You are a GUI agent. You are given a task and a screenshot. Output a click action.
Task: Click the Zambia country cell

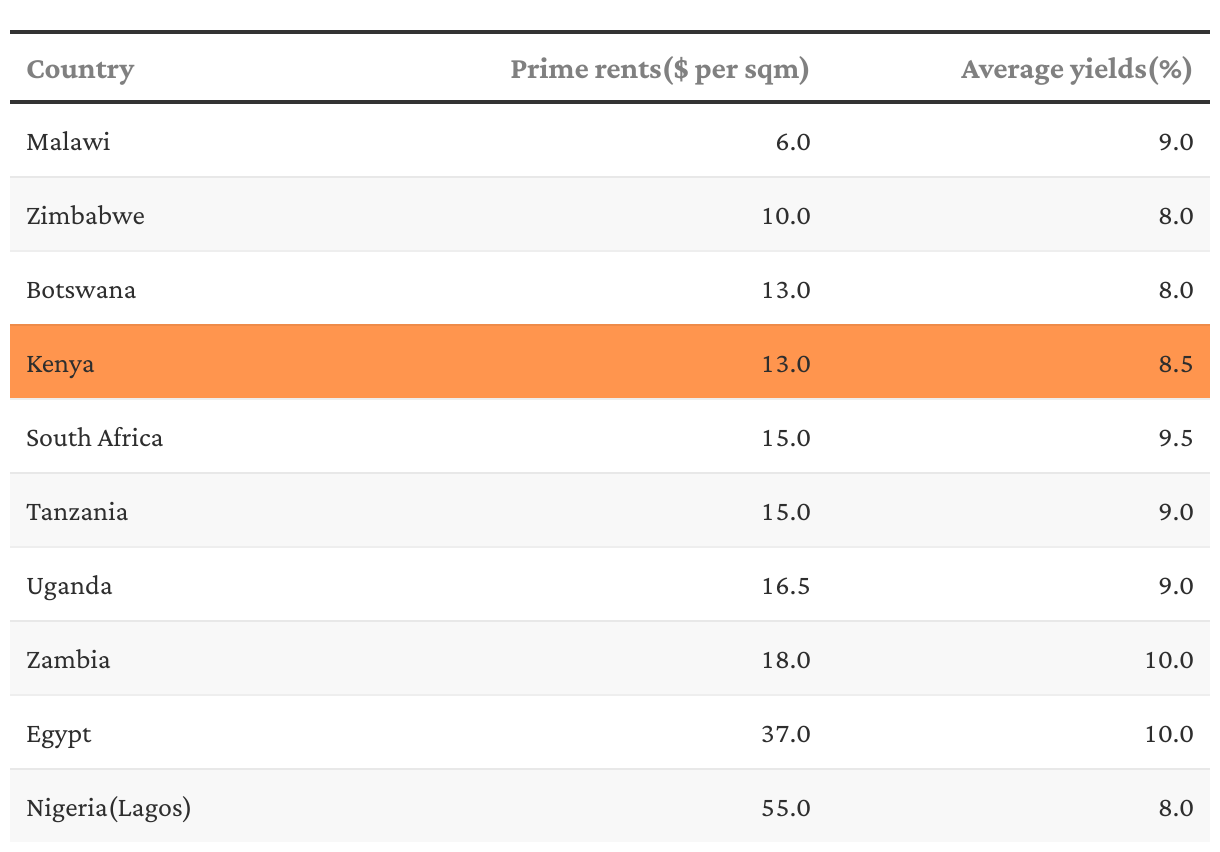pos(68,660)
